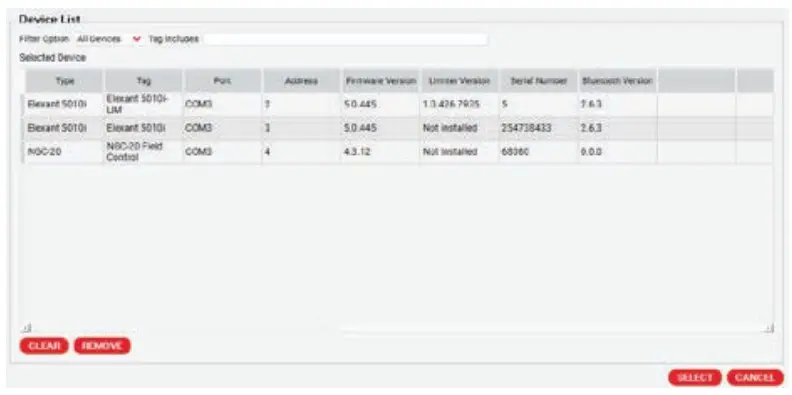Sort by the Port column header
Viewport: 792px width, 395px height.
tap(222, 81)
